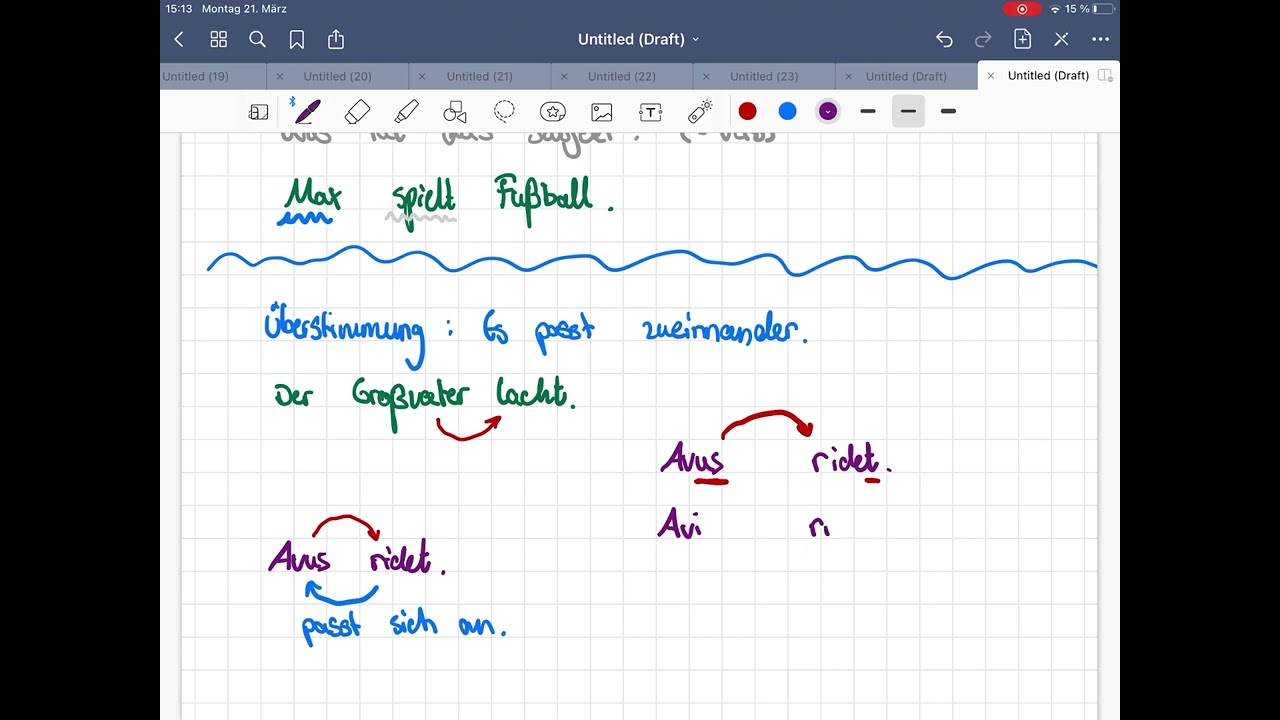Pick the red pen color
This screenshot has width=1280, height=720.
click(x=747, y=111)
